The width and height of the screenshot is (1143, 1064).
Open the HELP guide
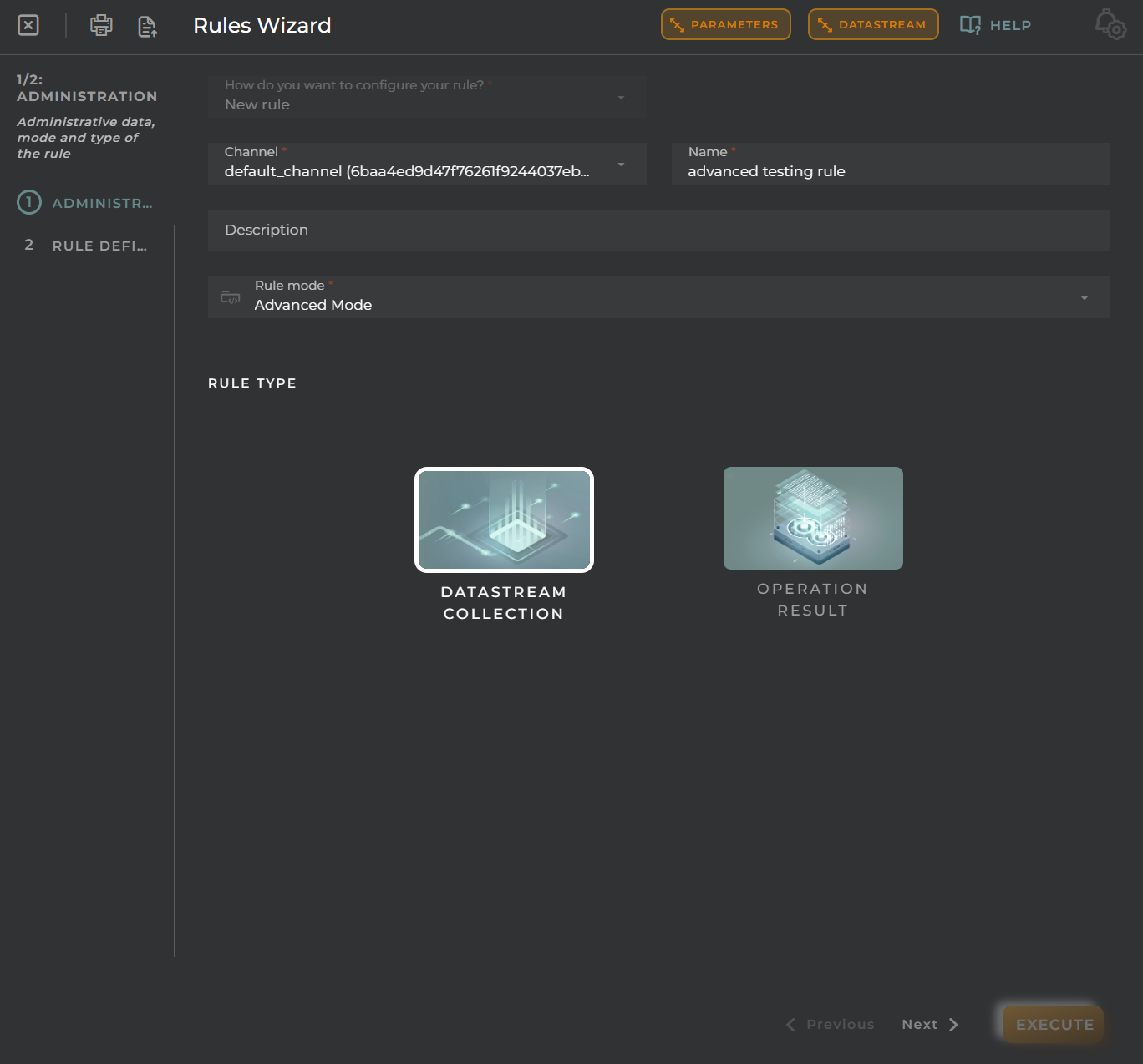pos(996,25)
